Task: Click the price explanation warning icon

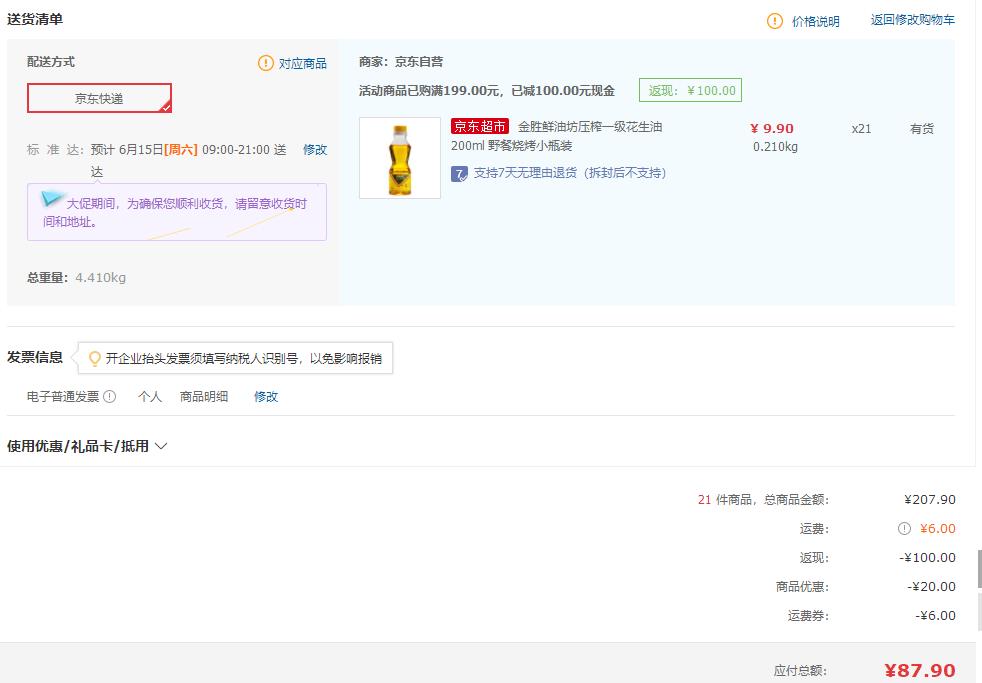Action: (775, 21)
